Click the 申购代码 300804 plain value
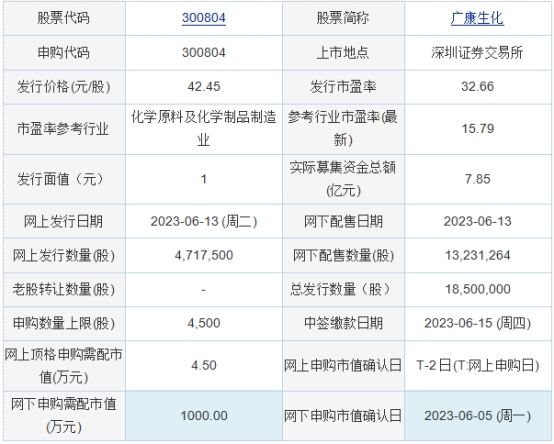Viewport: 554px width, 444px height. coord(204,53)
